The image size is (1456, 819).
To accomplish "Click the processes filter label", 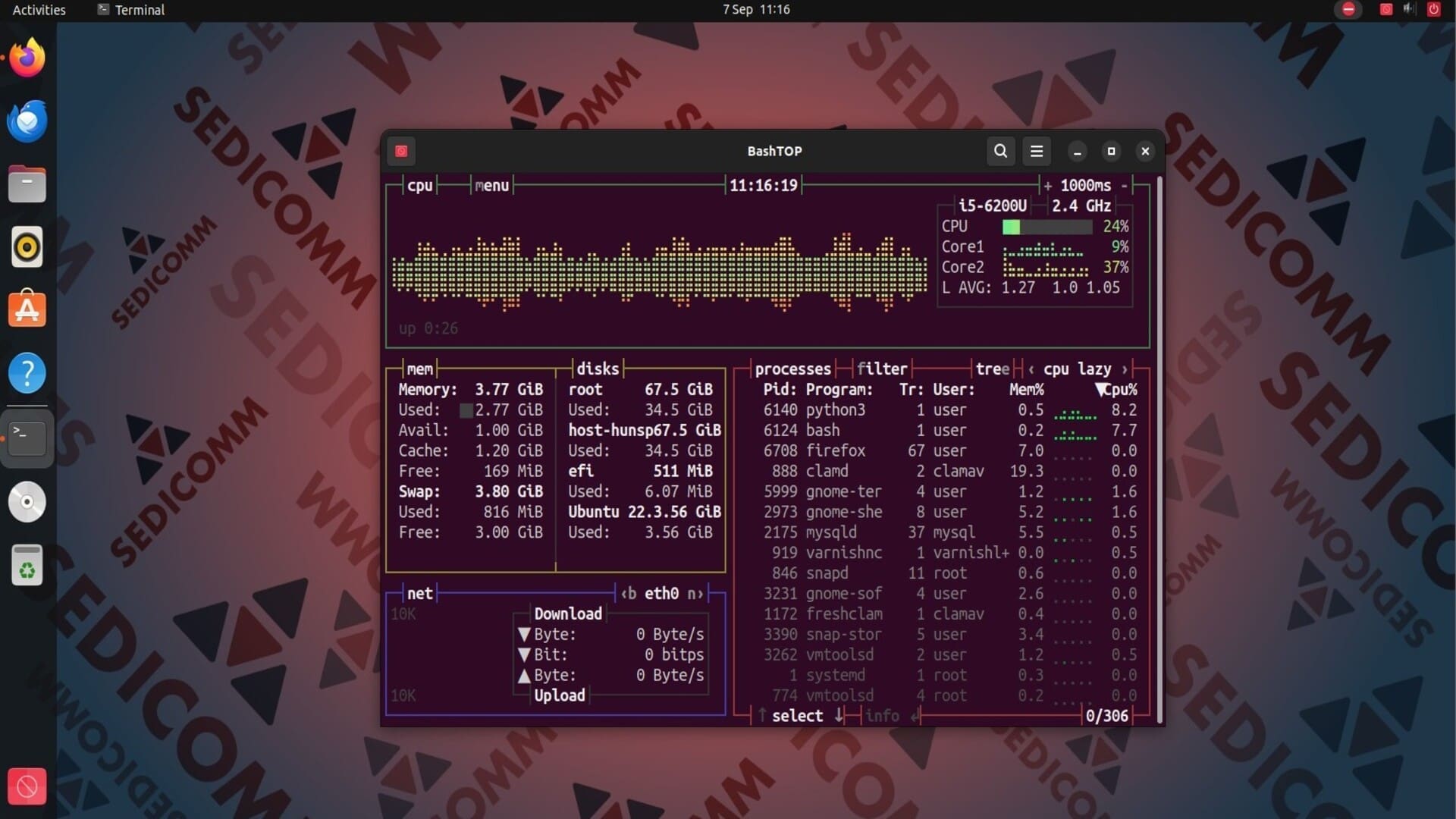I will 882,369.
